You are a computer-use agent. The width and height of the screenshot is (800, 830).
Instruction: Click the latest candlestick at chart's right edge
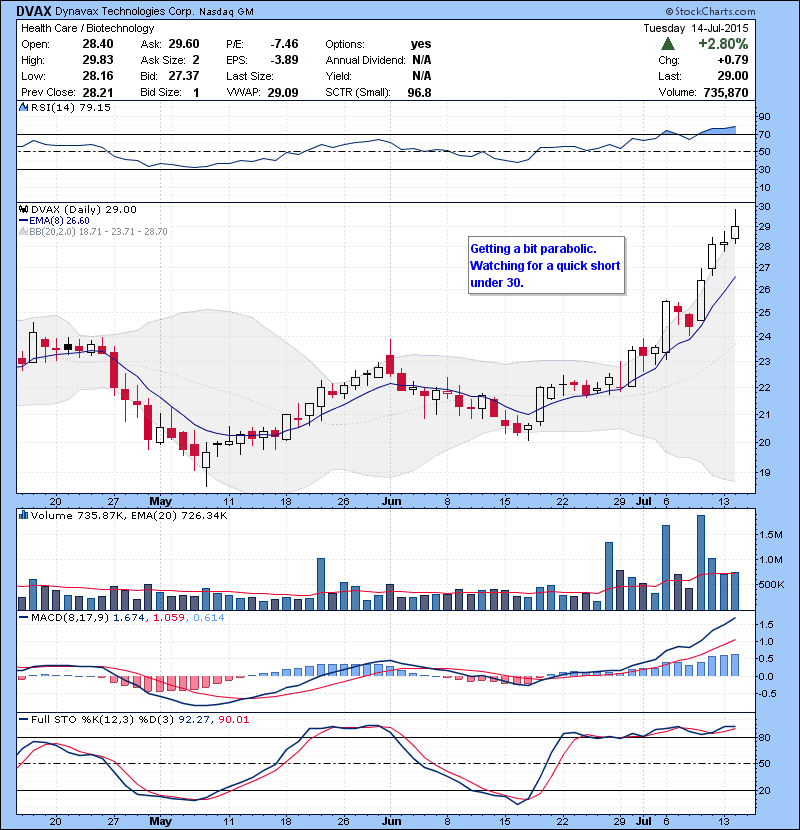pos(735,228)
